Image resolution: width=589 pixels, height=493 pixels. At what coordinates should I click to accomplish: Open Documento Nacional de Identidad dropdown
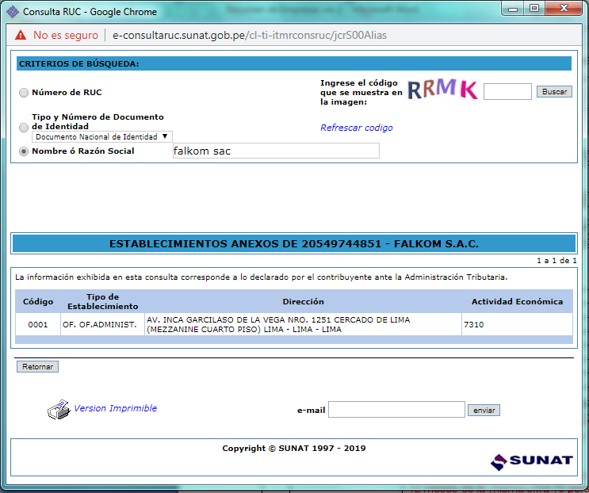click(x=102, y=137)
